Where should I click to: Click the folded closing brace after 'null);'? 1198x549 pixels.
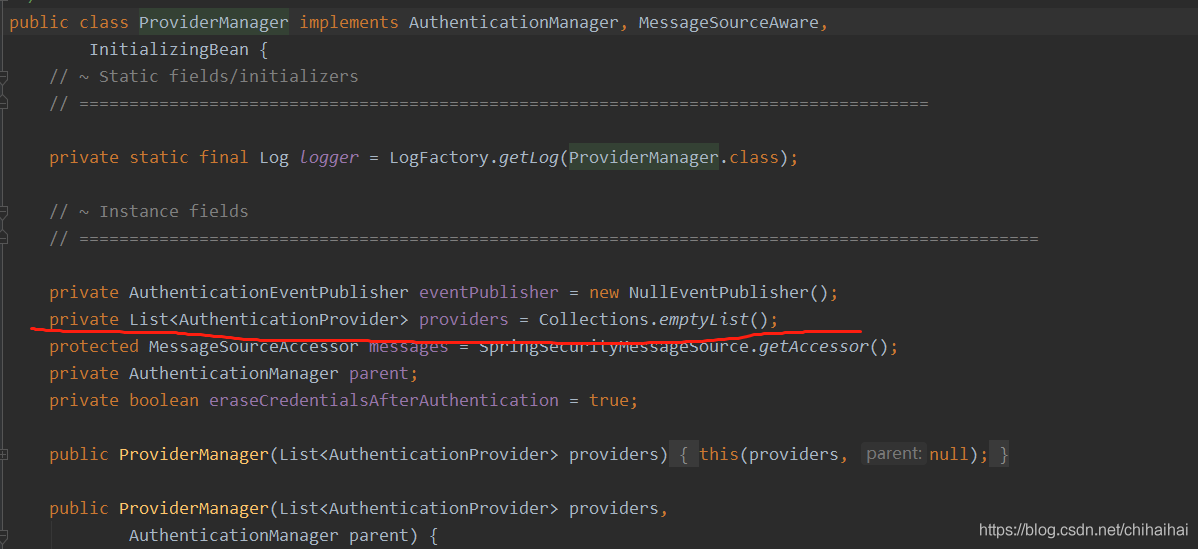(x=1003, y=454)
